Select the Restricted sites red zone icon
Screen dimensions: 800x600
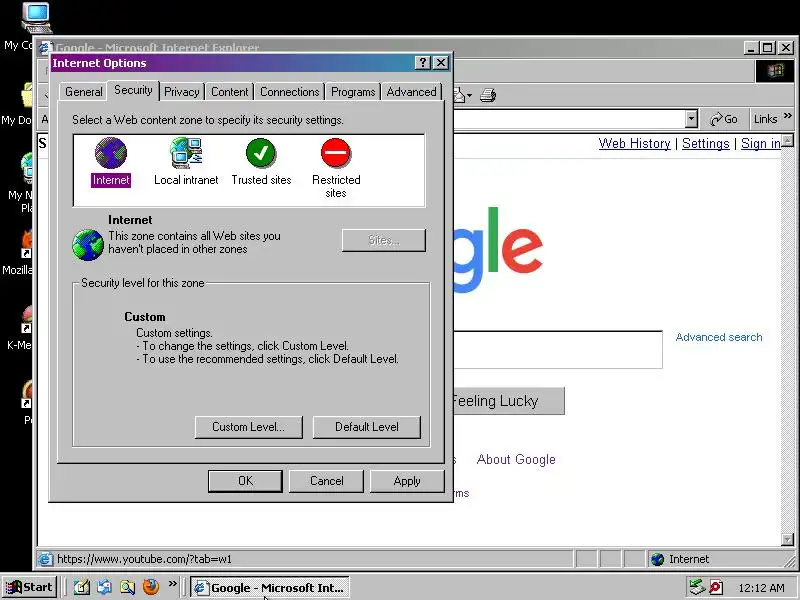[x=336, y=153]
